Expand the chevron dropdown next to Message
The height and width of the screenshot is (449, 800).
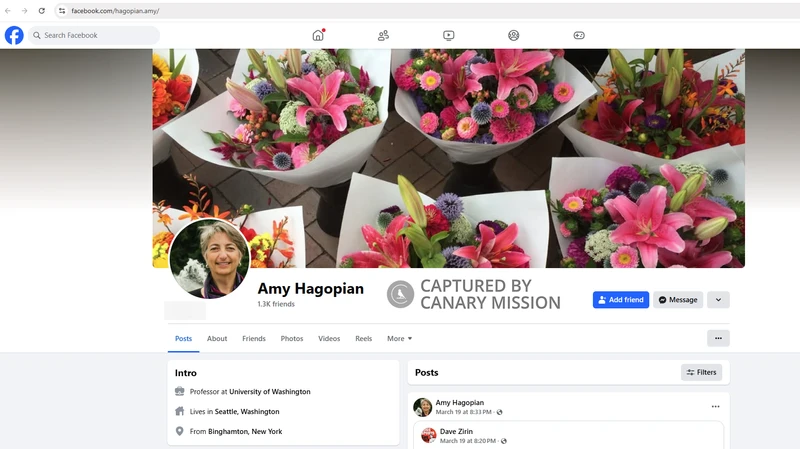(x=718, y=300)
